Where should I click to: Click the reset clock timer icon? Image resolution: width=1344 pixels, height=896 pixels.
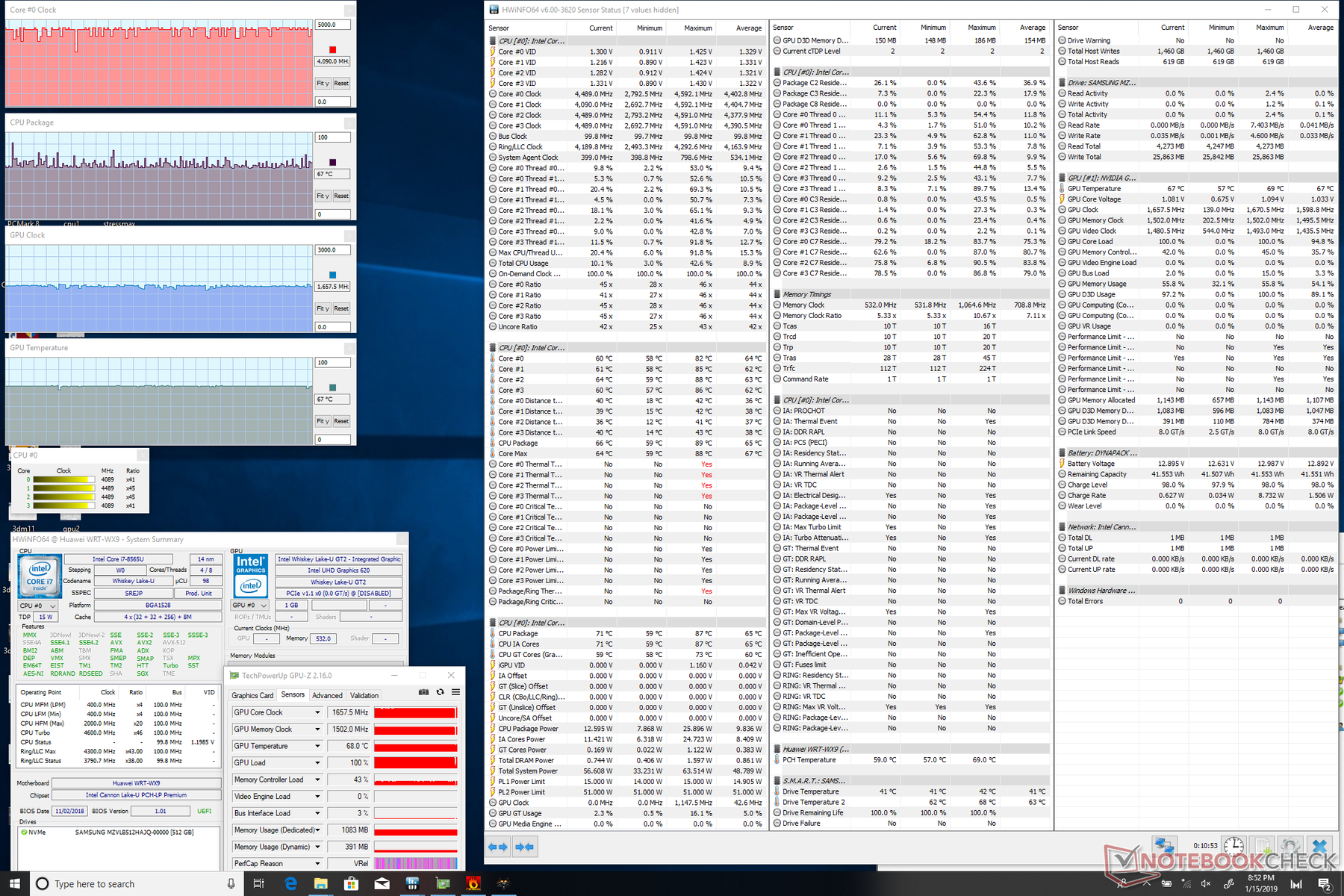point(1233,846)
